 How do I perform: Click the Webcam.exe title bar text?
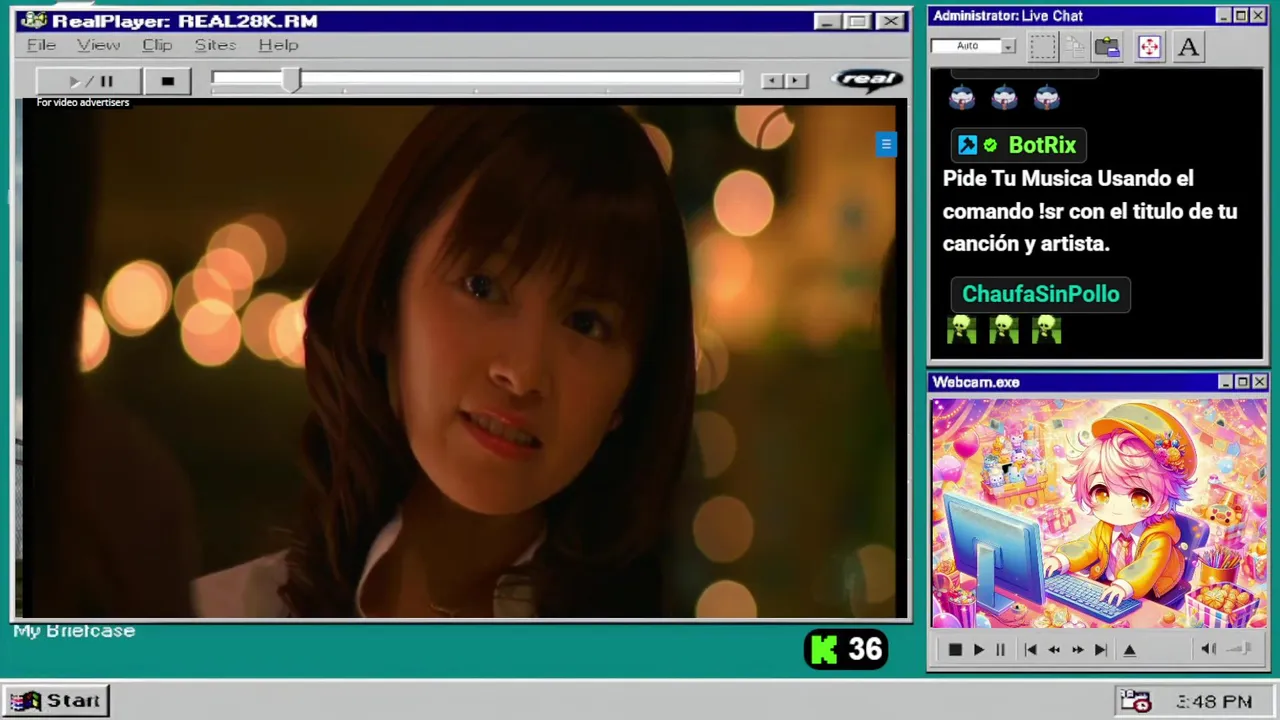click(x=976, y=382)
